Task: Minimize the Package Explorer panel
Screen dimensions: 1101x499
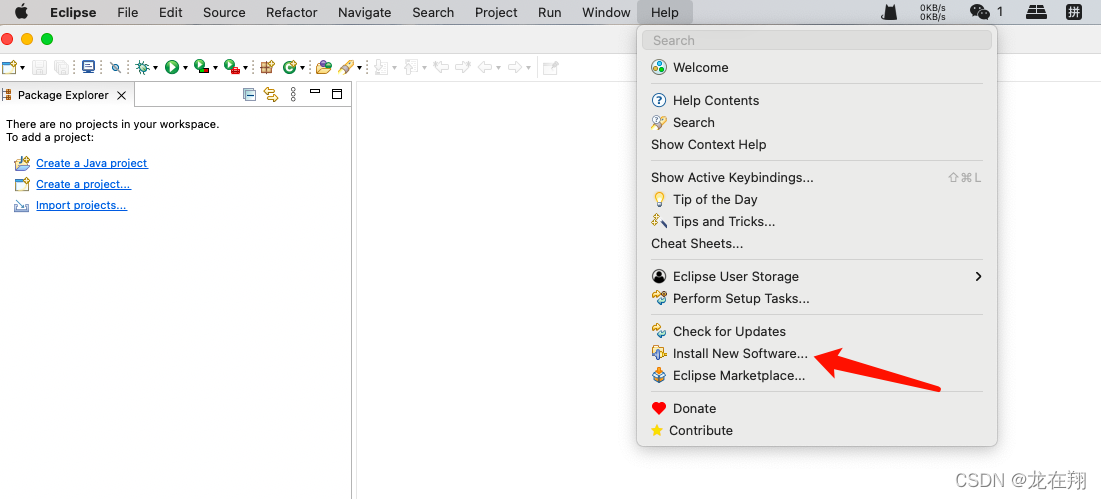Action: click(x=315, y=92)
